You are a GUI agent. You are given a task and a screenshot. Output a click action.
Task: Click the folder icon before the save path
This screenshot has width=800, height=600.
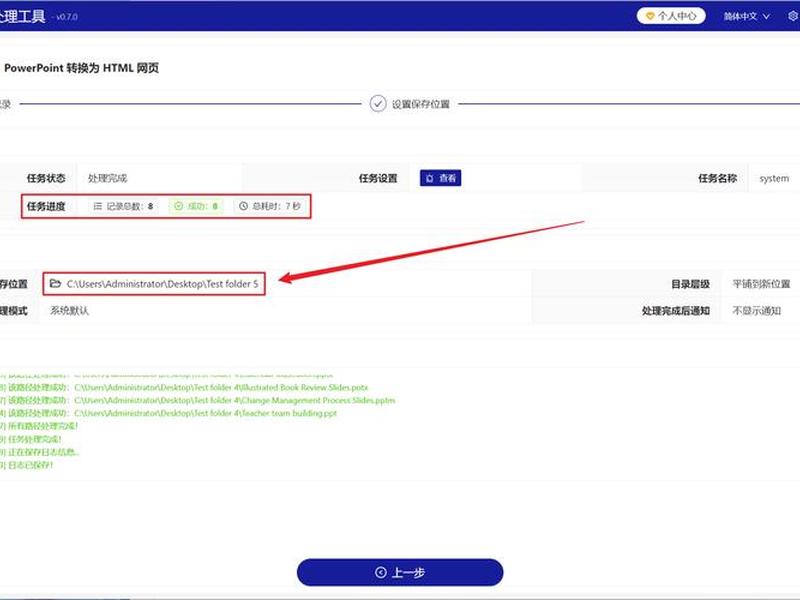[55, 283]
